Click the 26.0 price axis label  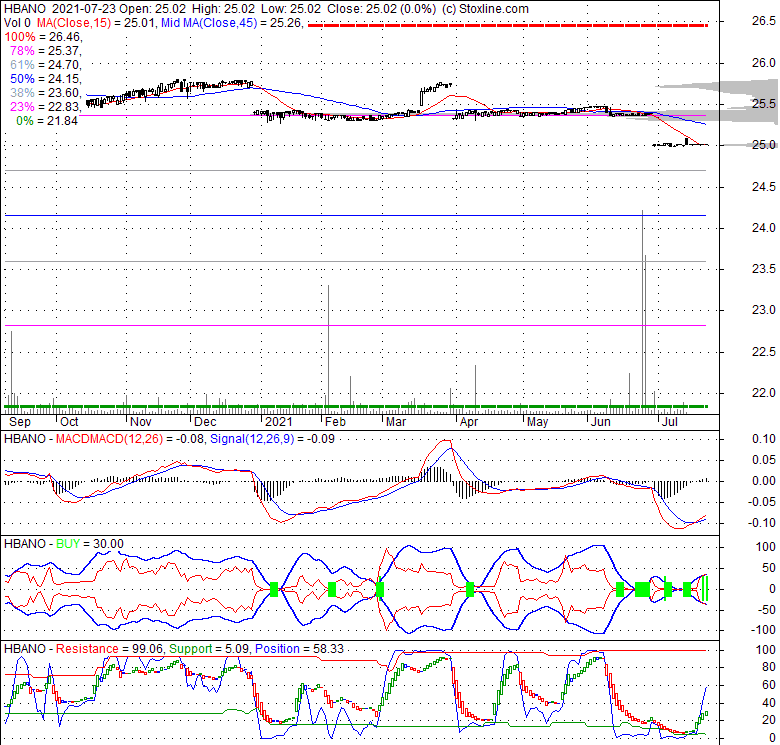click(764, 63)
